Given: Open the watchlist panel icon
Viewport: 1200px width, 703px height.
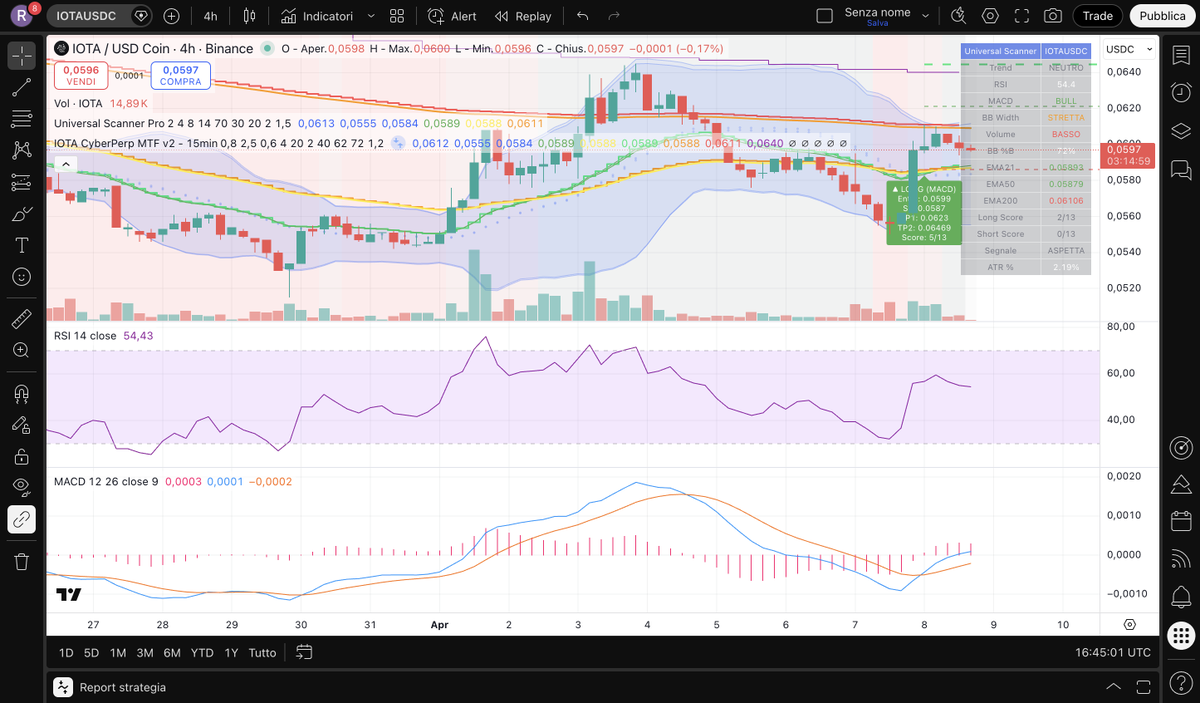Looking at the screenshot, I should click(x=1181, y=56).
